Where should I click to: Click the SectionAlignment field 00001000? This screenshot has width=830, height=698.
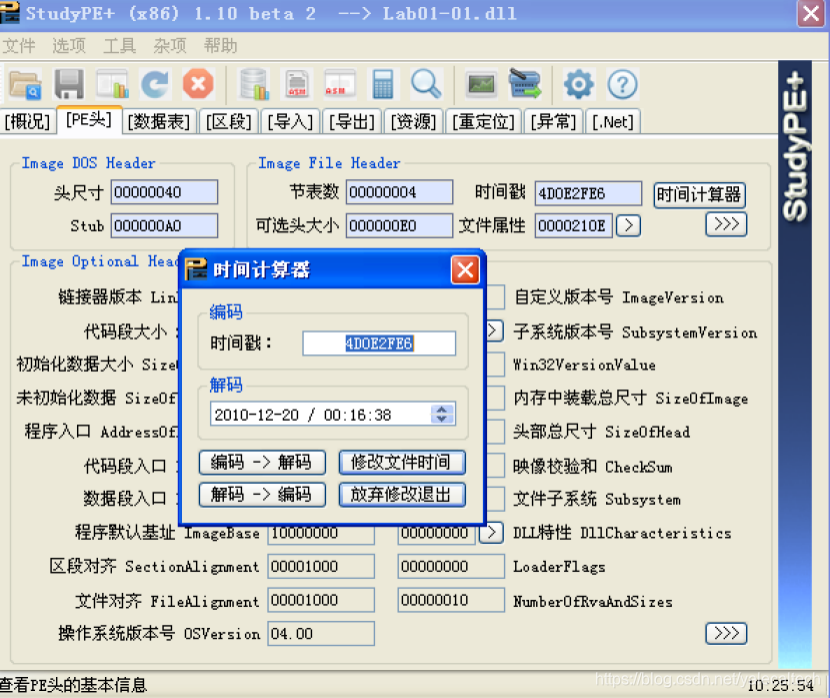(x=321, y=566)
